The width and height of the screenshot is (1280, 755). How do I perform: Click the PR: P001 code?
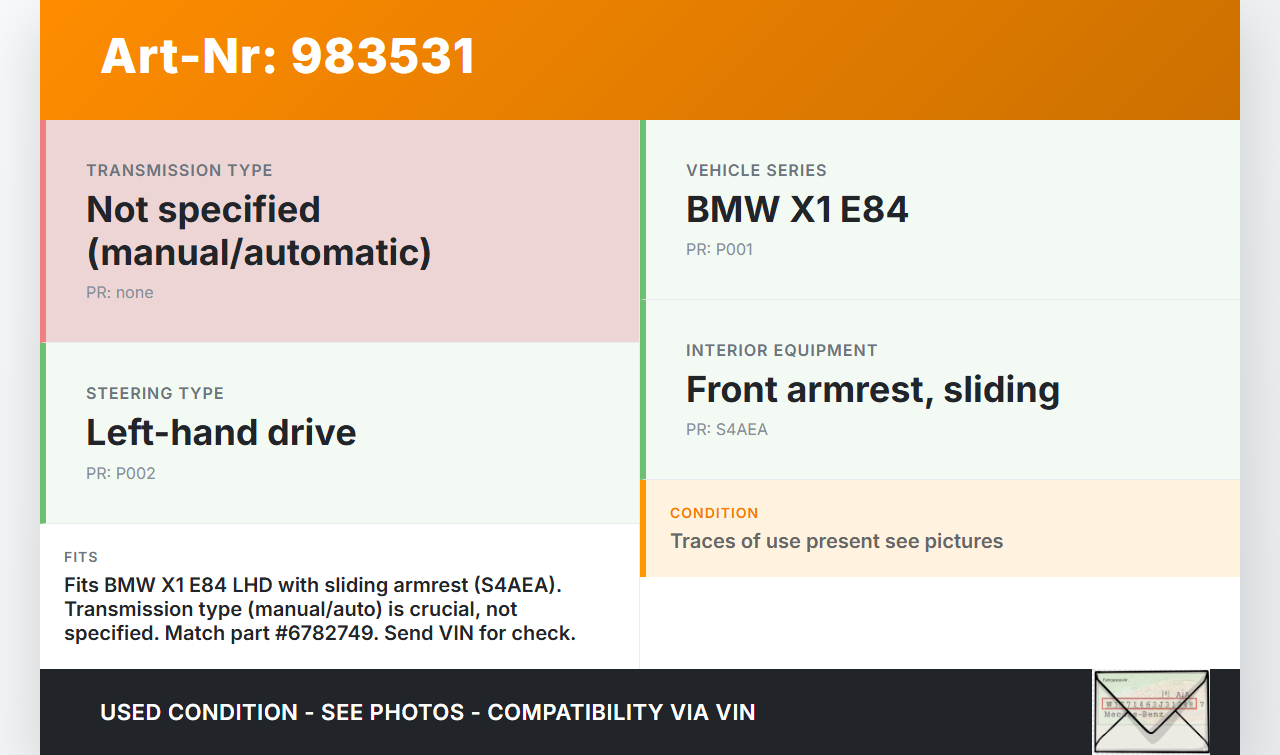pos(719,250)
